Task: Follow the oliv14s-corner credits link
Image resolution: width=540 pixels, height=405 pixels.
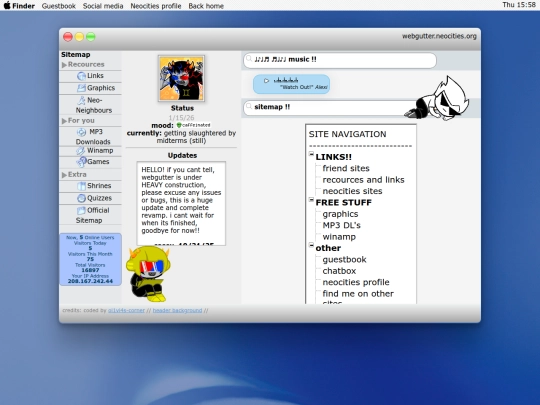Action: 126,310
